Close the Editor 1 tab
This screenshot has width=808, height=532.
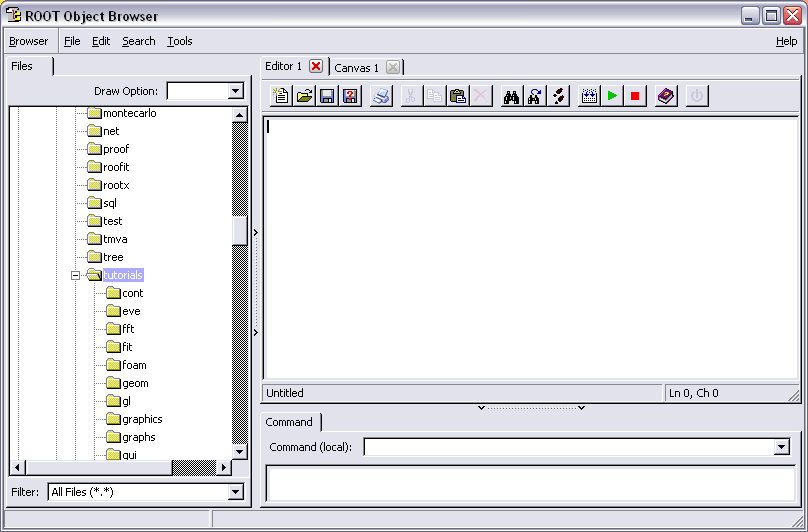[316, 66]
